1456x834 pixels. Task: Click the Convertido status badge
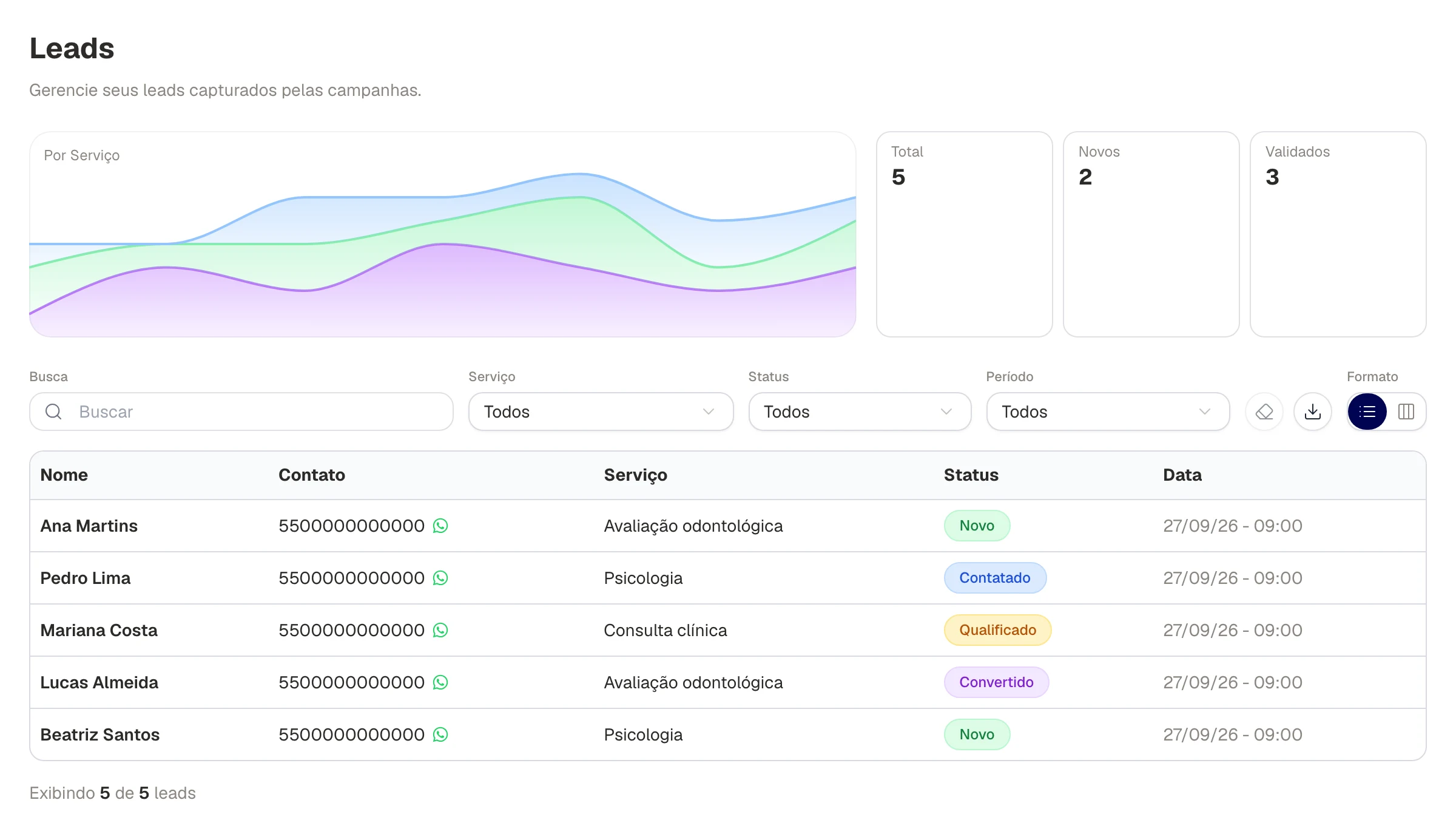pos(996,682)
